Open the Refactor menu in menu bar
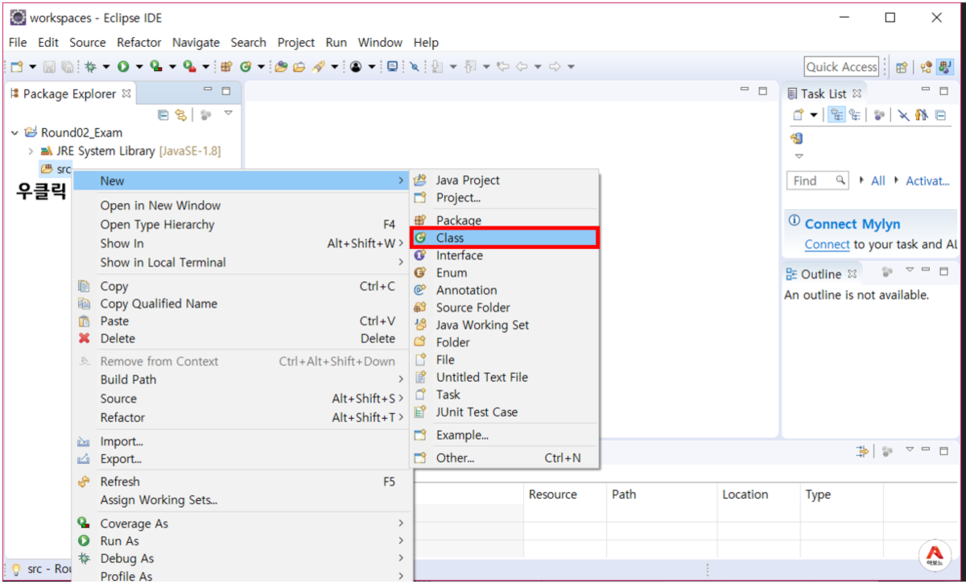 coord(139,43)
